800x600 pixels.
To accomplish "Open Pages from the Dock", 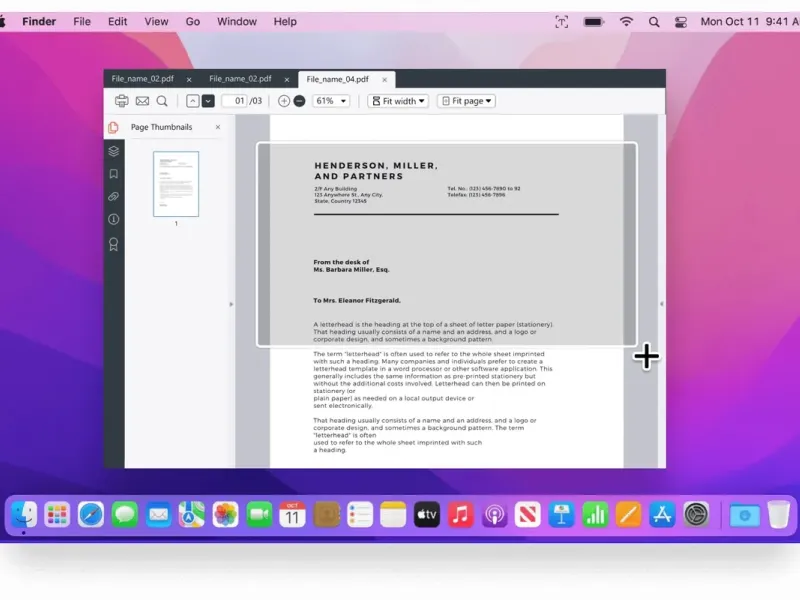I will tap(629, 514).
